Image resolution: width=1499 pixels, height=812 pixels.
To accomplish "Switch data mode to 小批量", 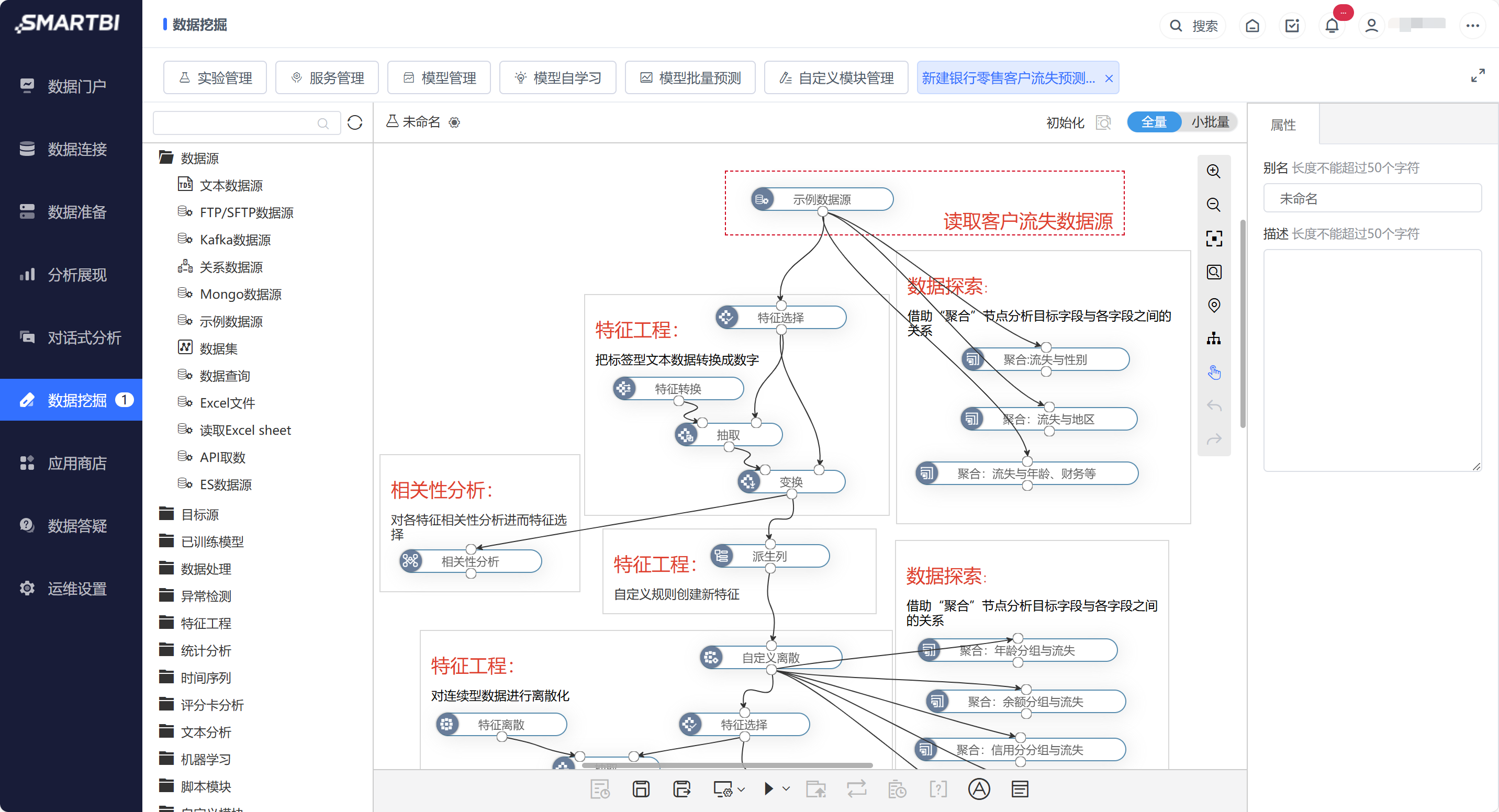I will click(1210, 122).
